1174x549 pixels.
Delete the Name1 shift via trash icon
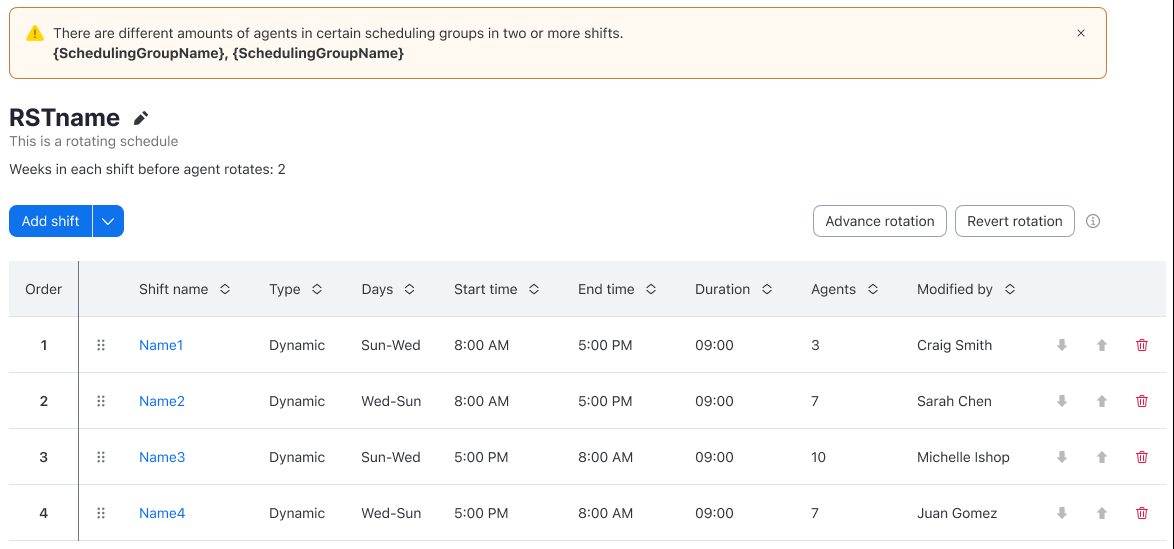1142,345
